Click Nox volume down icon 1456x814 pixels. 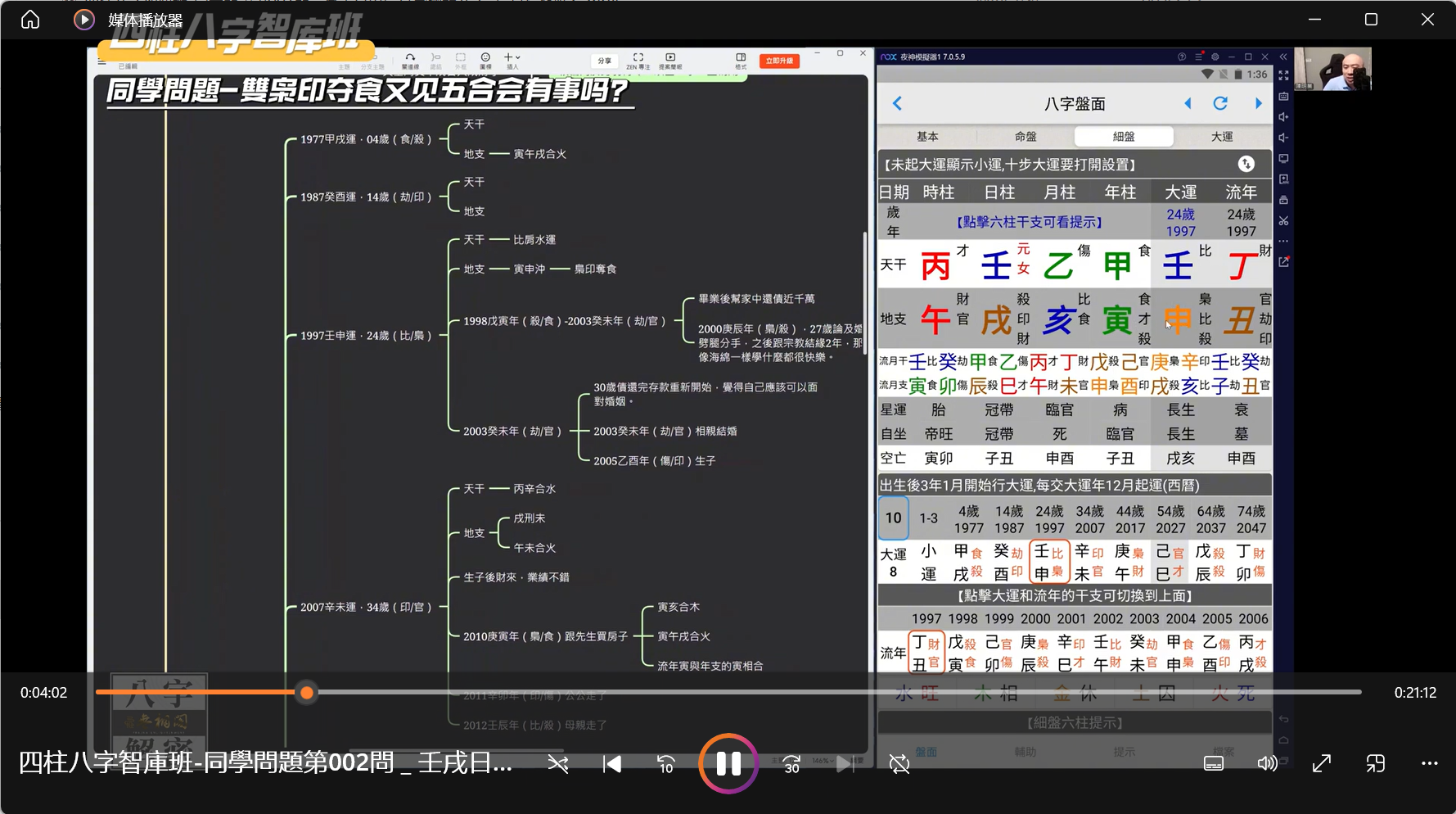coord(1283,138)
